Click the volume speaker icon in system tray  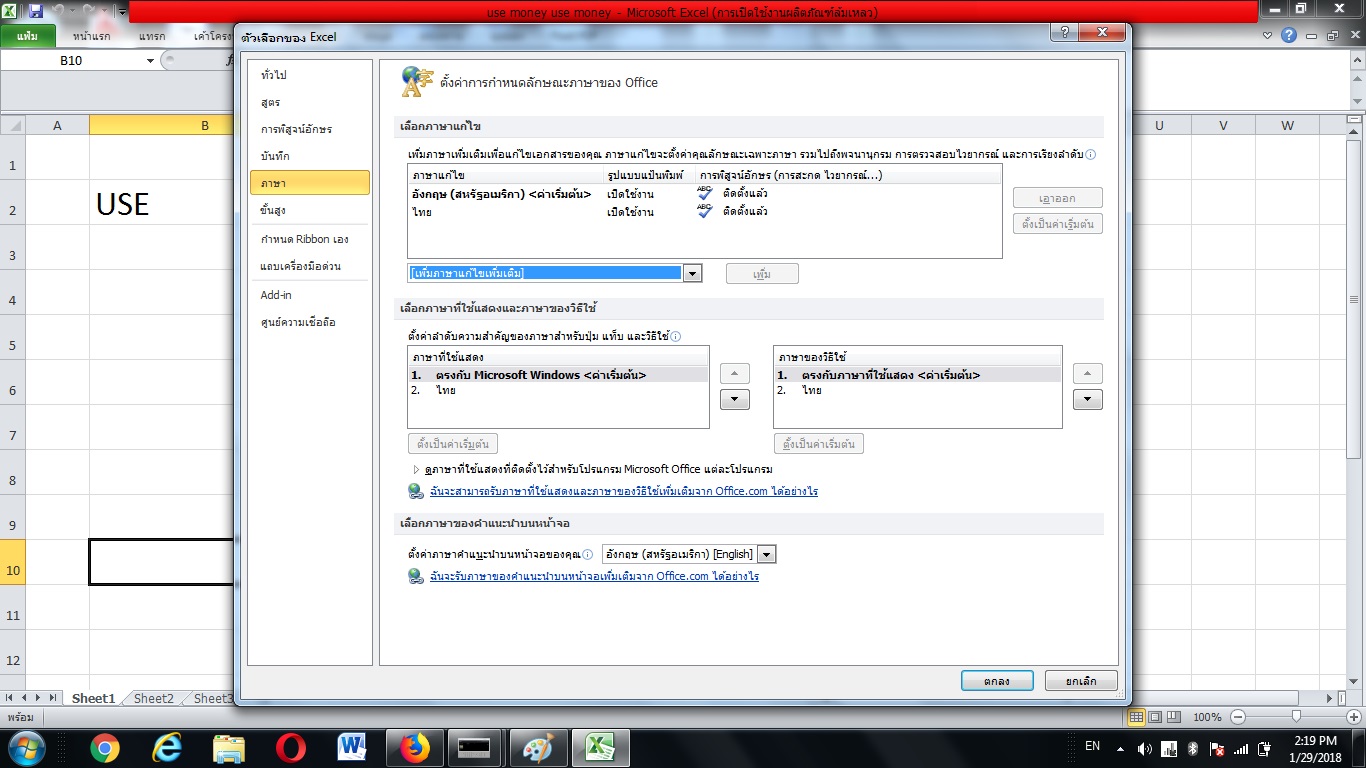[x=1145, y=749]
